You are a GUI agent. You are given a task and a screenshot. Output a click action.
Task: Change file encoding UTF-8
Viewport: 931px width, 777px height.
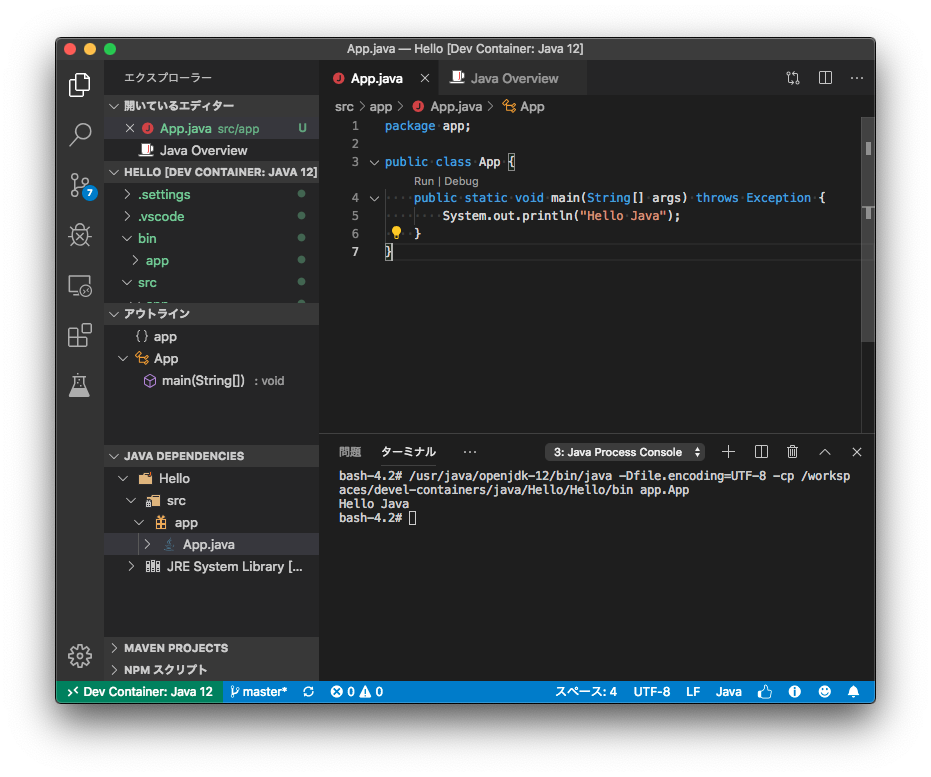coord(651,692)
